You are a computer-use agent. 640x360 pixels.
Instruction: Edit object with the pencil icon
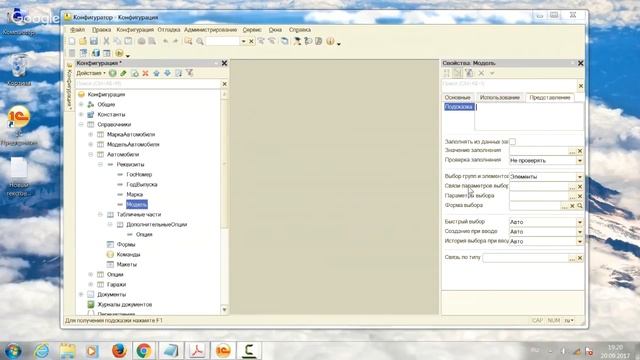tap(123, 73)
